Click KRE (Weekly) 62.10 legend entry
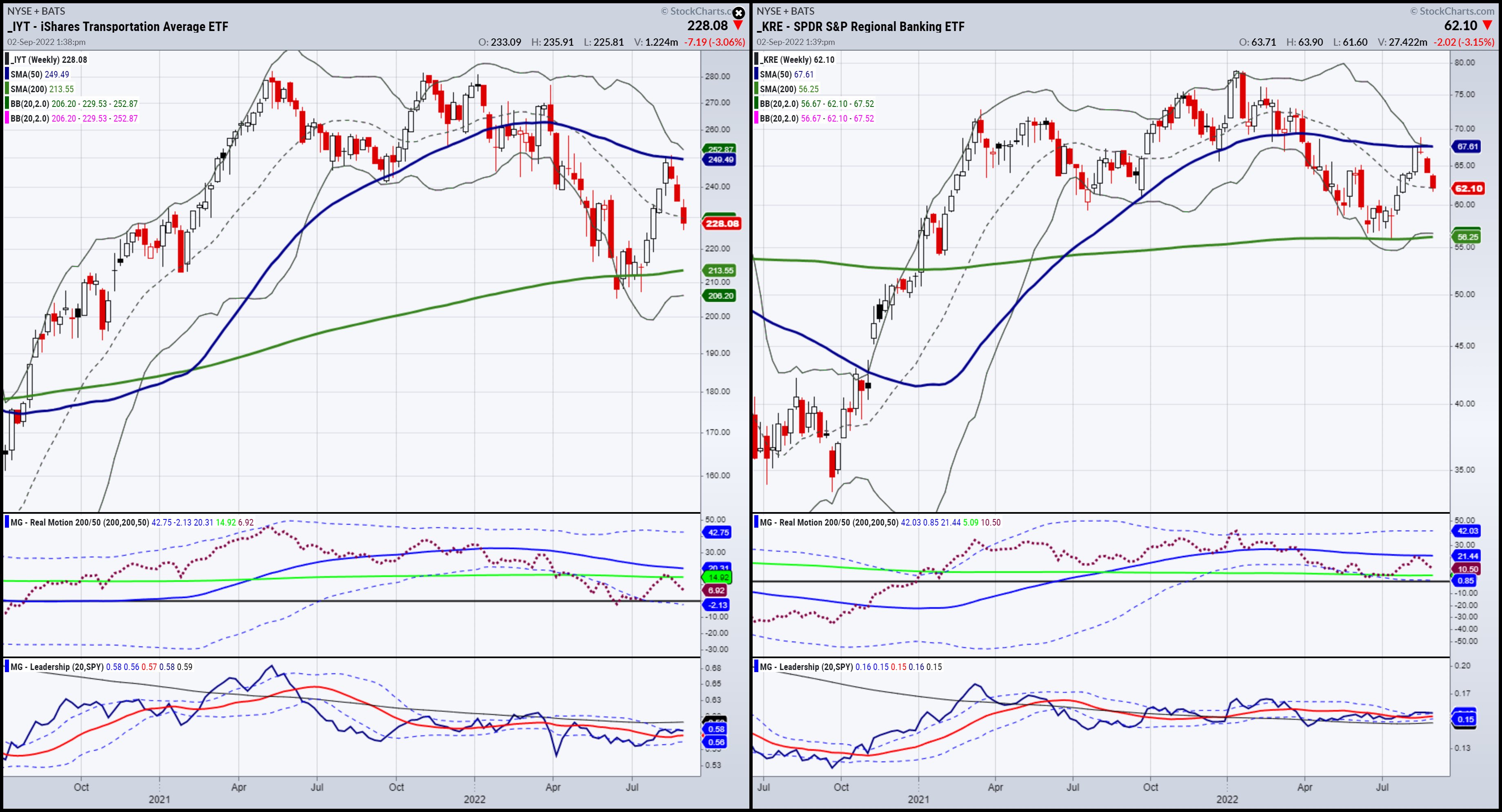 pyautogui.click(x=796, y=60)
